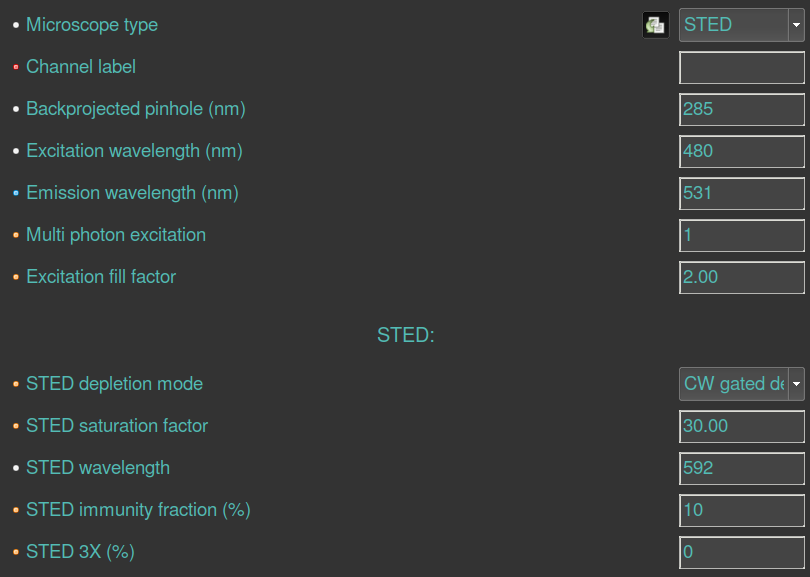Select the Emission wavelength field showing 531
Viewport: 810px width, 577px height.
pos(741,193)
